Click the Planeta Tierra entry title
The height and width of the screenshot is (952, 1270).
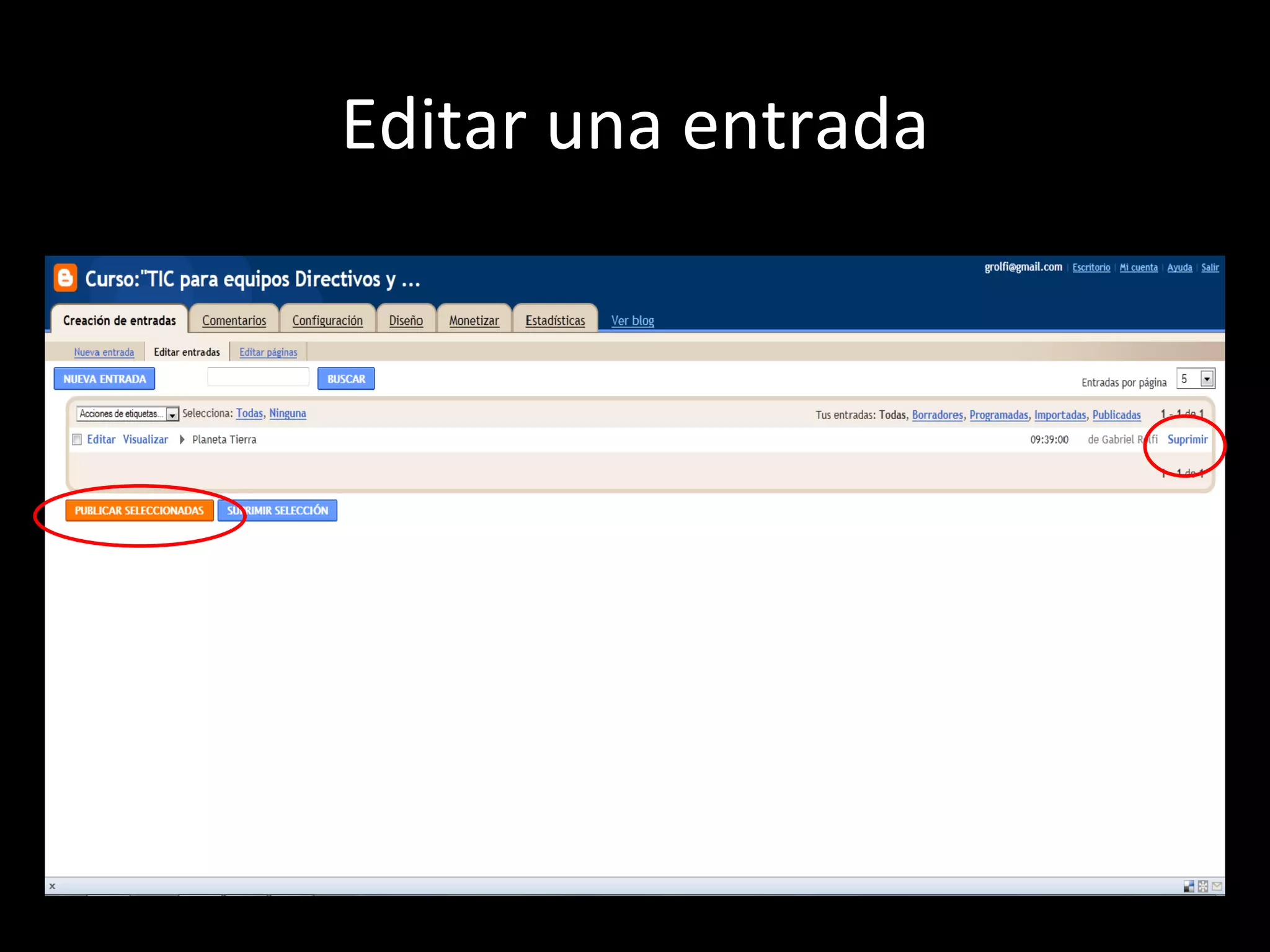click(224, 439)
